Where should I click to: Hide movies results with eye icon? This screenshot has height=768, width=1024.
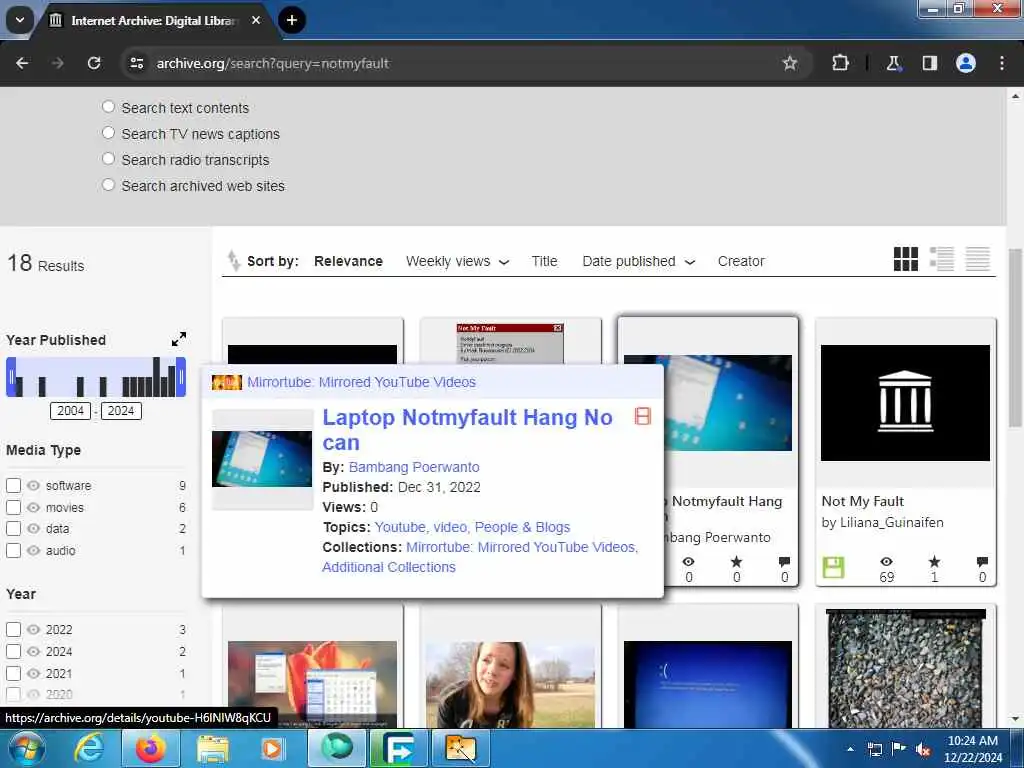(x=33, y=507)
